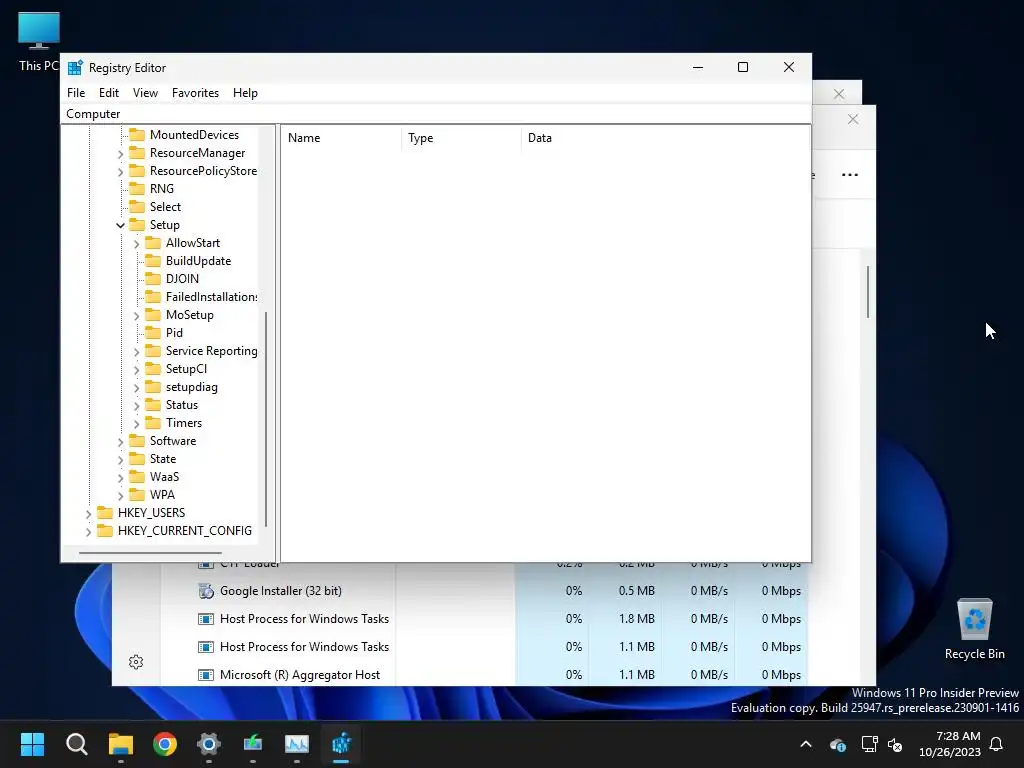The height and width of the screenshot is (768, 1024).
Task: Select the WaaS registry key
Action: tap(164, 477)
